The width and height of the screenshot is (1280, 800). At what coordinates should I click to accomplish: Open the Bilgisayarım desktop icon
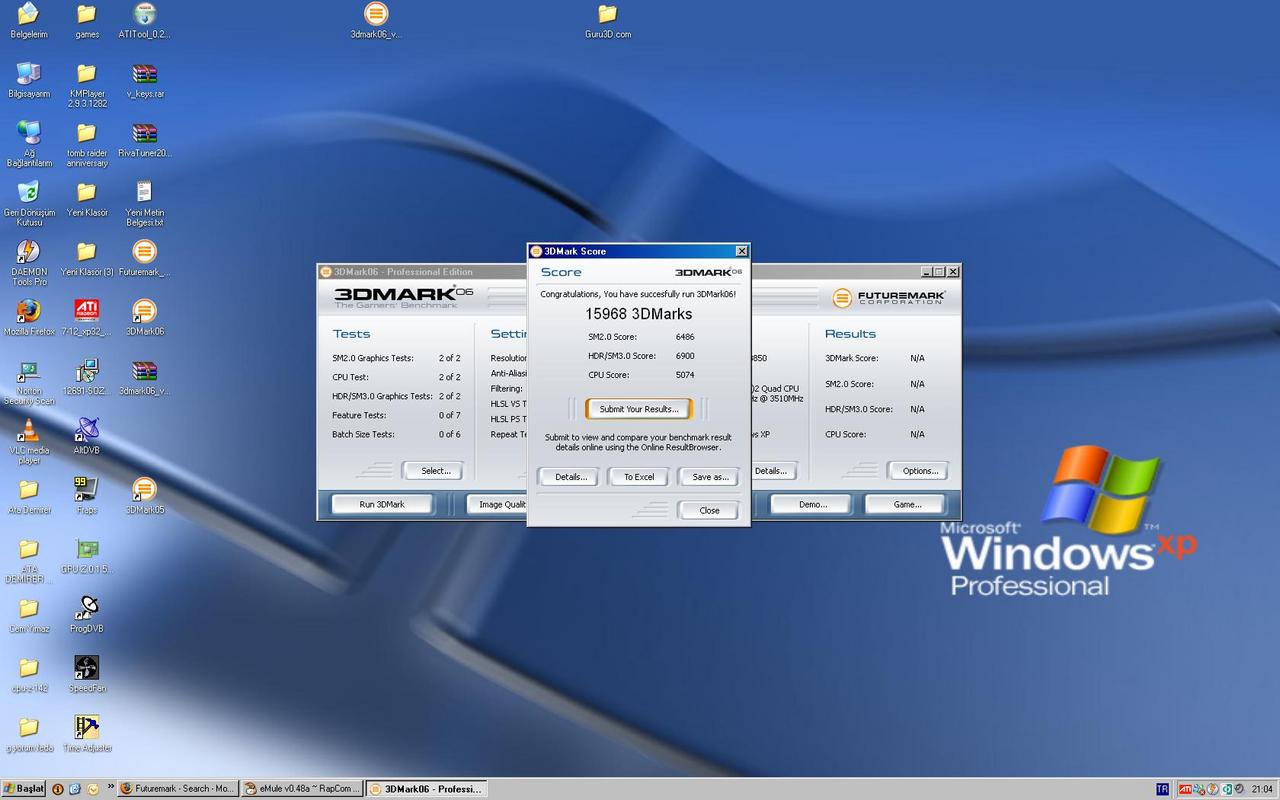pyautogui.click(x=29, y=80)
